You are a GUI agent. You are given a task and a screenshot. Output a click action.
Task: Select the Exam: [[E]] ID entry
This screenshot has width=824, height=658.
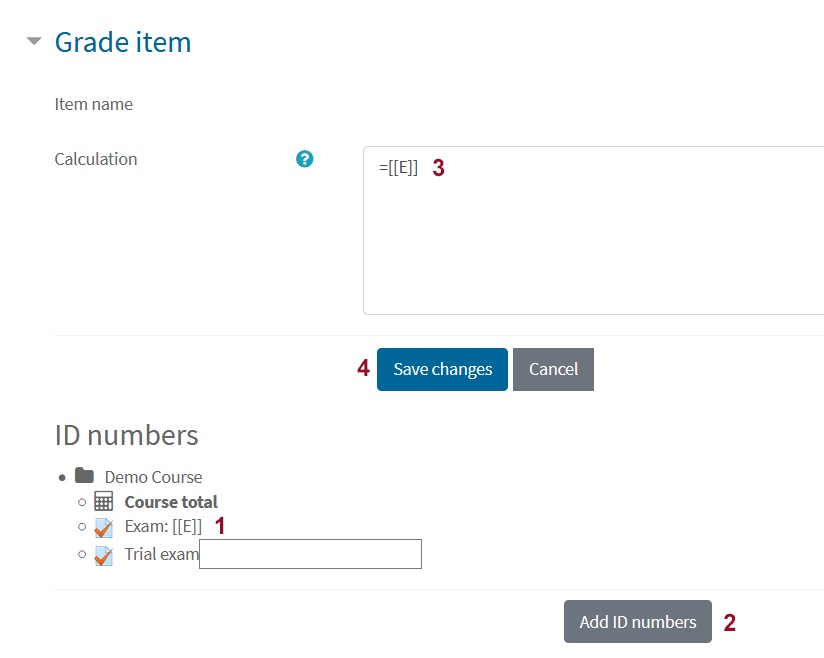(163, 527)
